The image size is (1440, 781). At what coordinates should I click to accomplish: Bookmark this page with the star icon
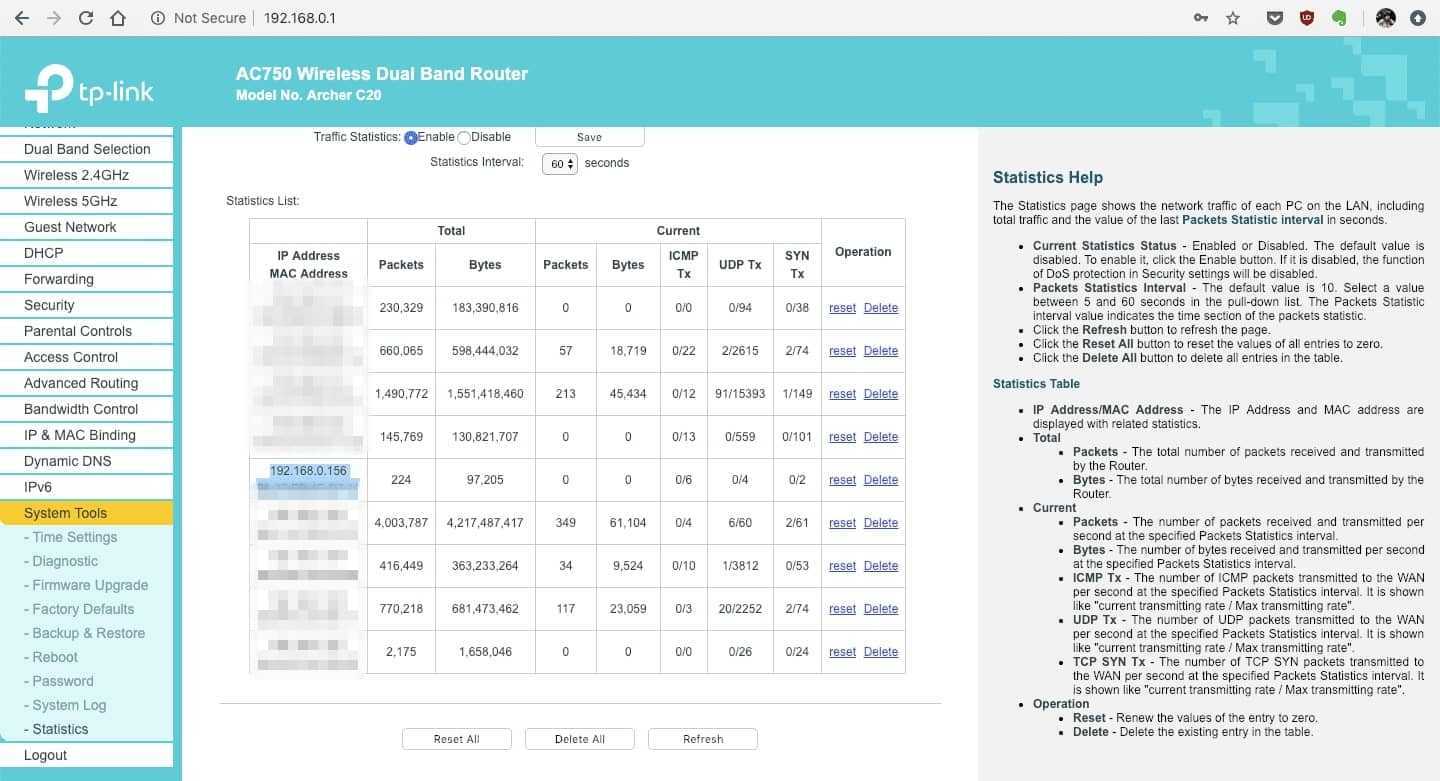point(1233,18)
